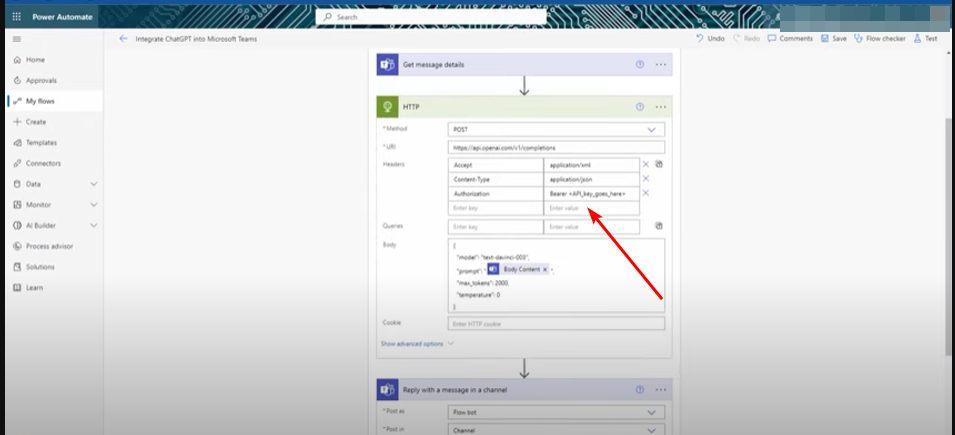Open help for Get message details step
This screenshot has width=955, height=435.
pyautogui.click(x=640, y=64)
